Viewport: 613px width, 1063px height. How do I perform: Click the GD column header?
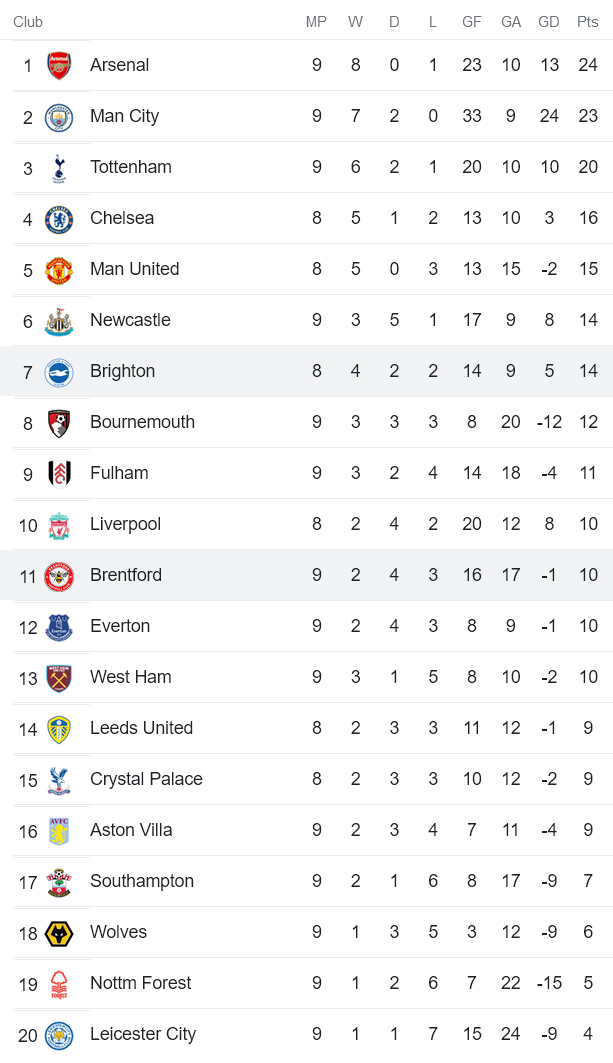pos(548,22)
